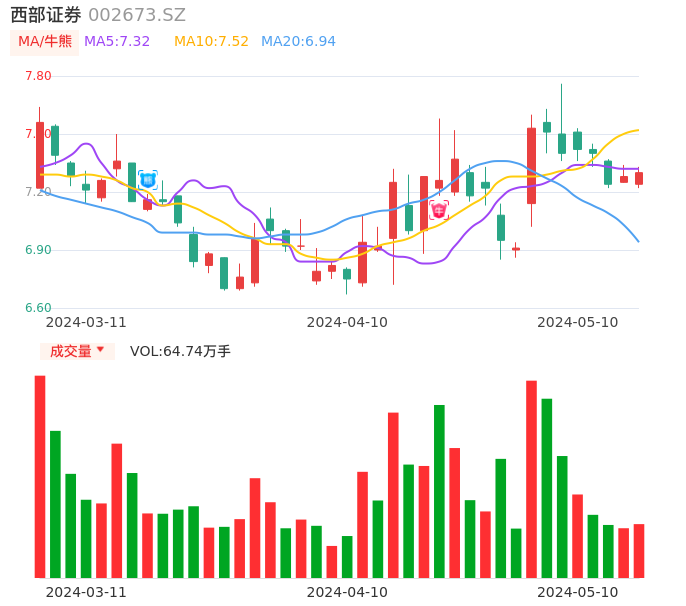The width and height of the screenshot is (686, 606).
Task: Click the 7.80 price axis label
Action: tap(38, 76)
